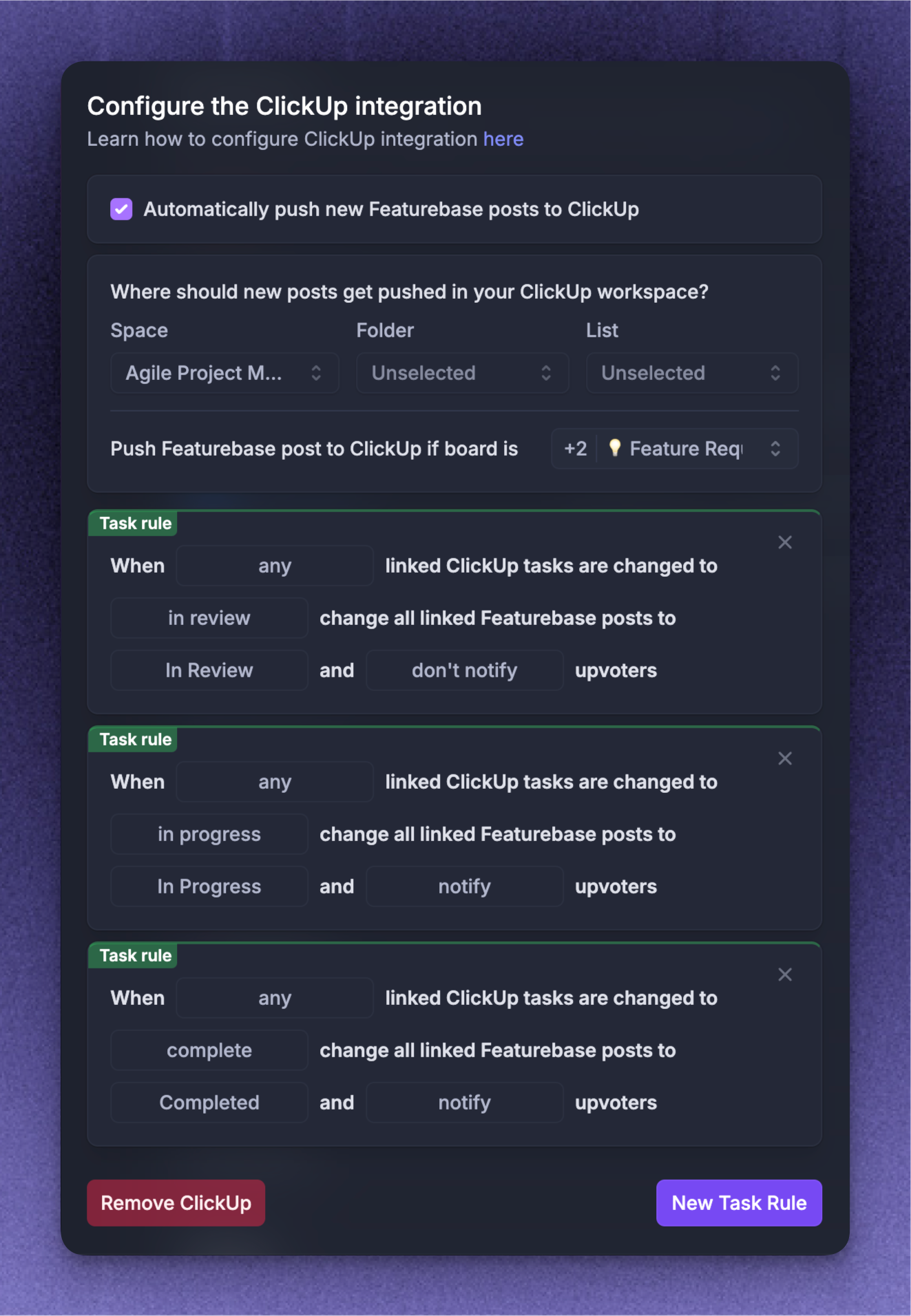Click the List dropdown chevron icon

(775, 373)
